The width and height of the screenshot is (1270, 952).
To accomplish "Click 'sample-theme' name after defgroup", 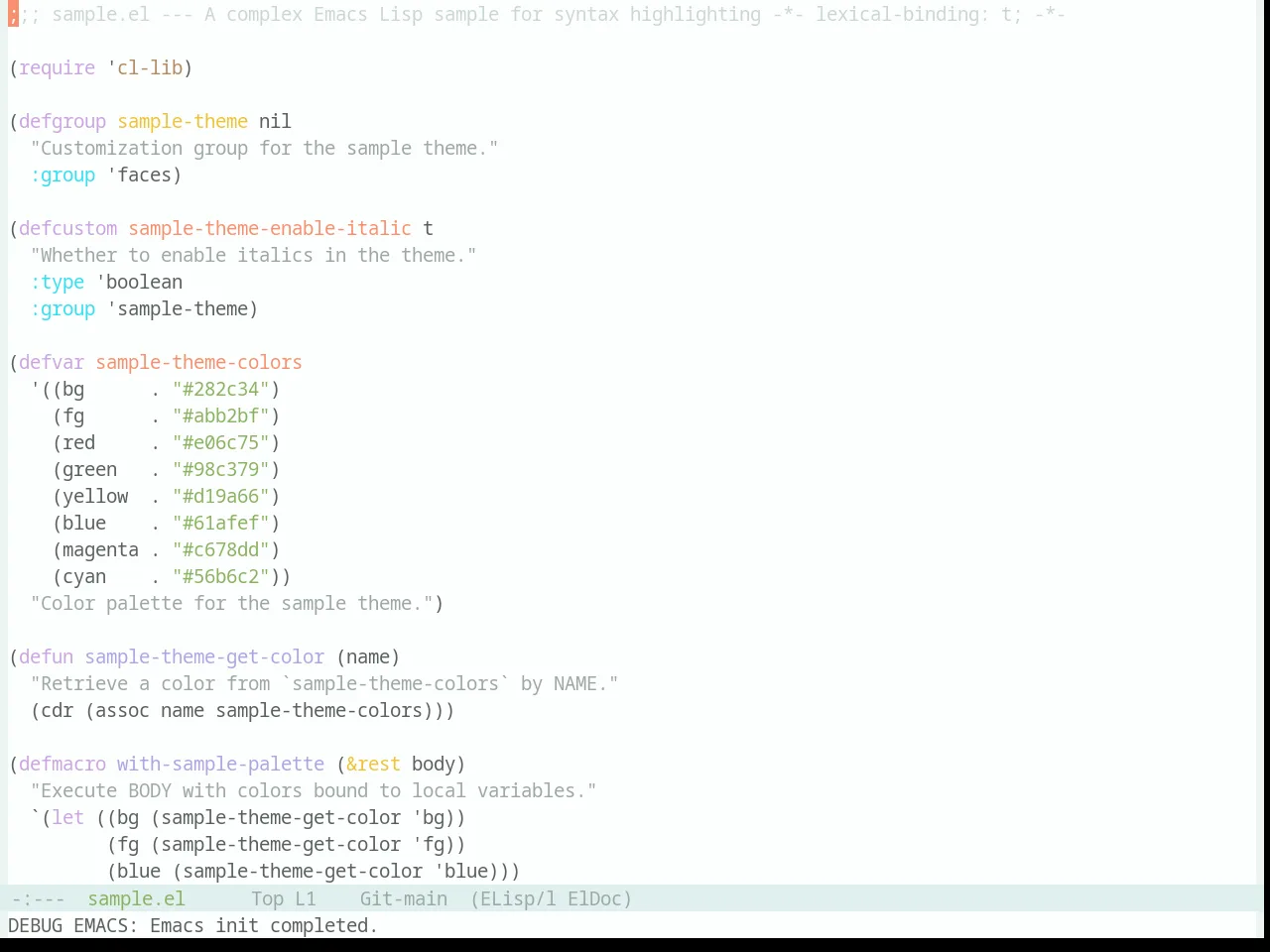I will pyautogui.click(x=183, y=121).
